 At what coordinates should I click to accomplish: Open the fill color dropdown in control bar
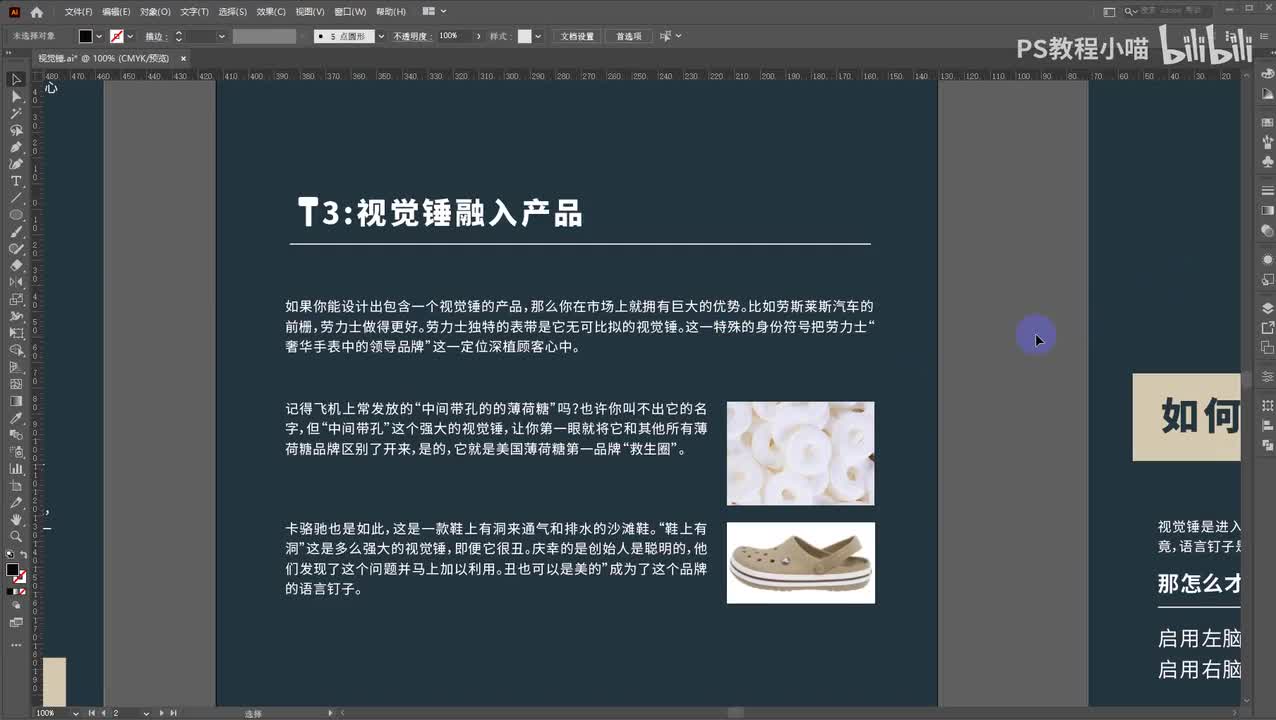99,36
